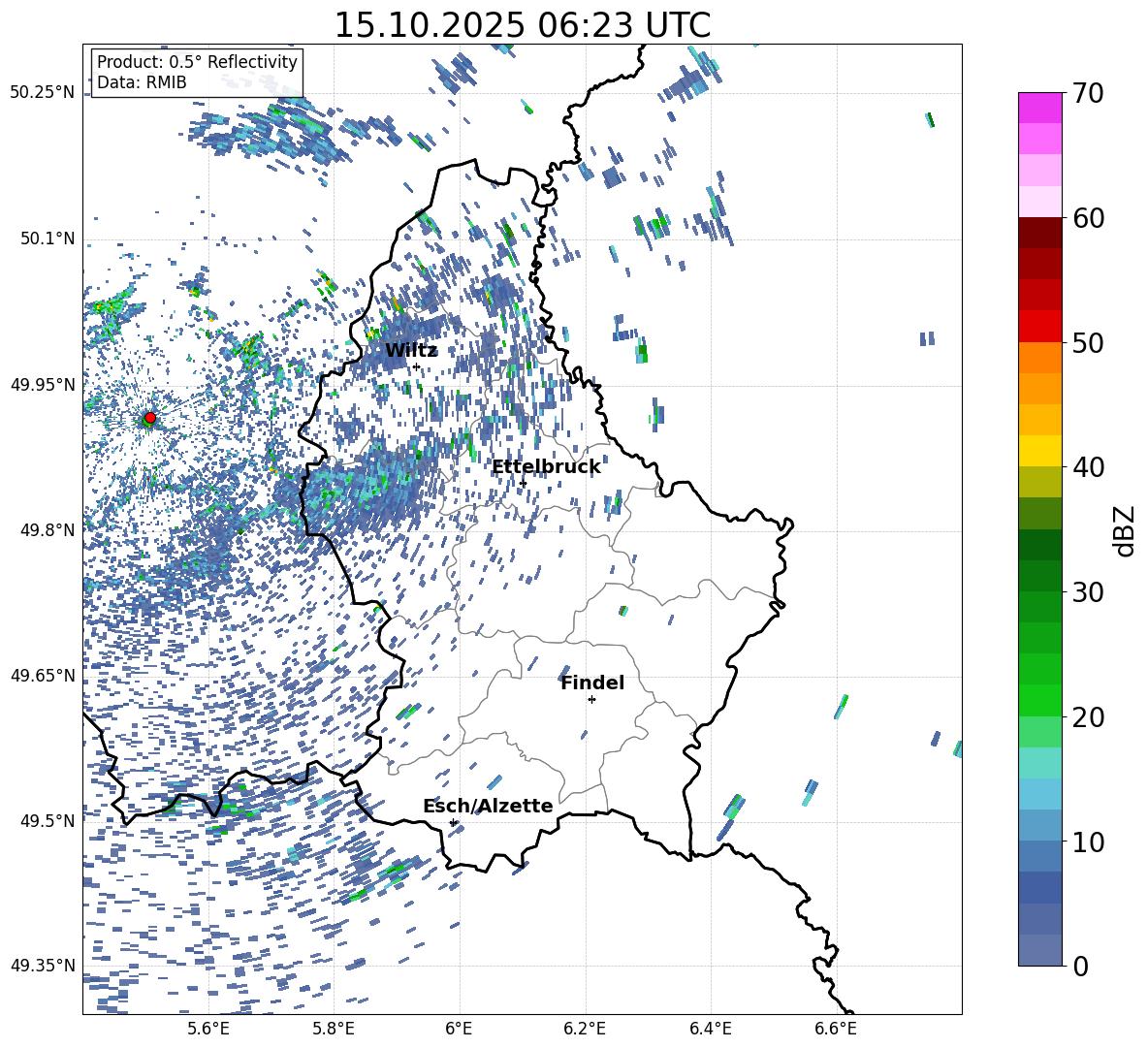1148x1048 pixels.
Task: Click the 'Product: 0.5° Reflectivity' text
Action: pyautogui.click(x=197, y=62)
